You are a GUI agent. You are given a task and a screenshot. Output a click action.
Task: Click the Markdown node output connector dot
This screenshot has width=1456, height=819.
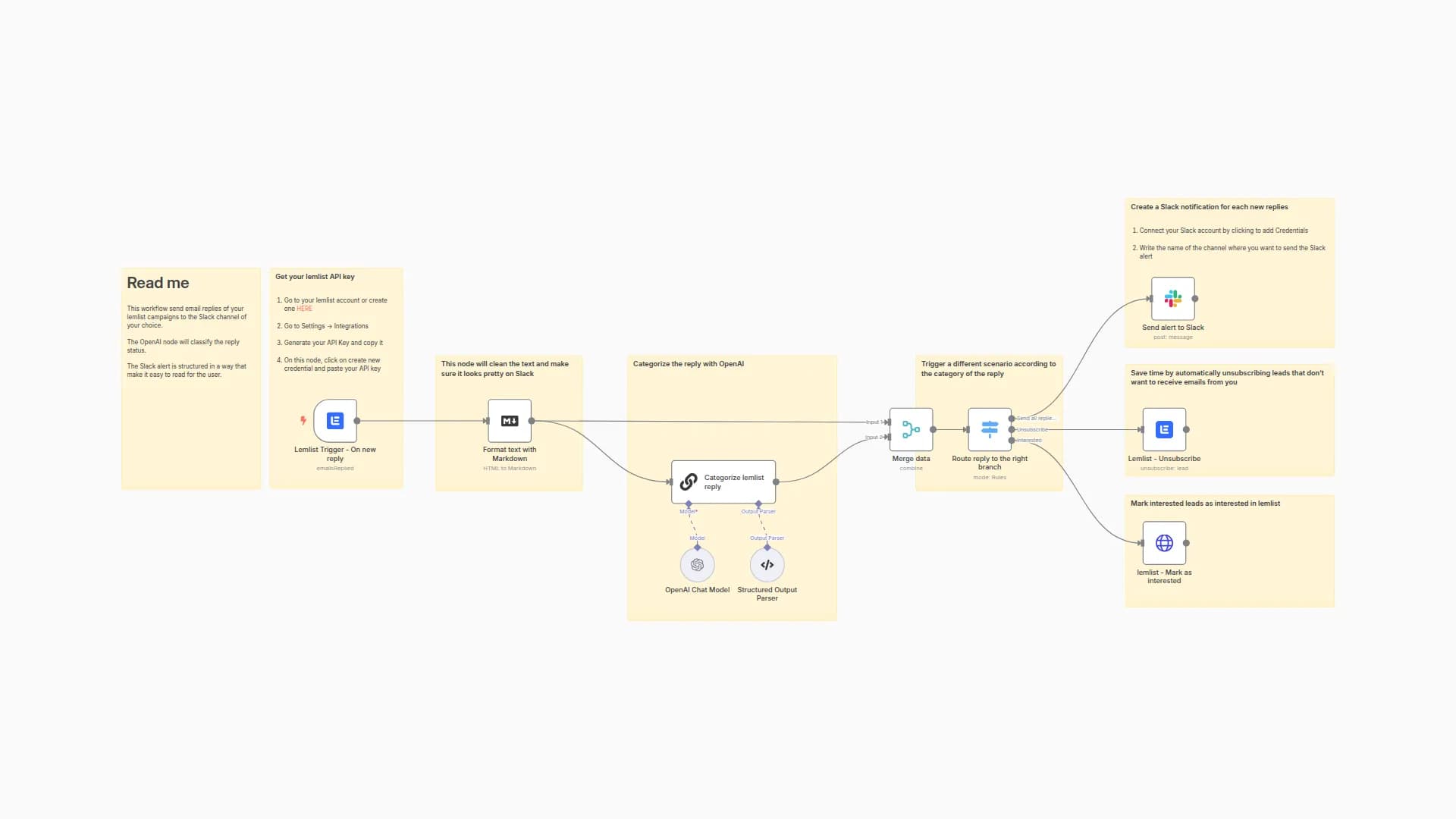pos(532,421)
